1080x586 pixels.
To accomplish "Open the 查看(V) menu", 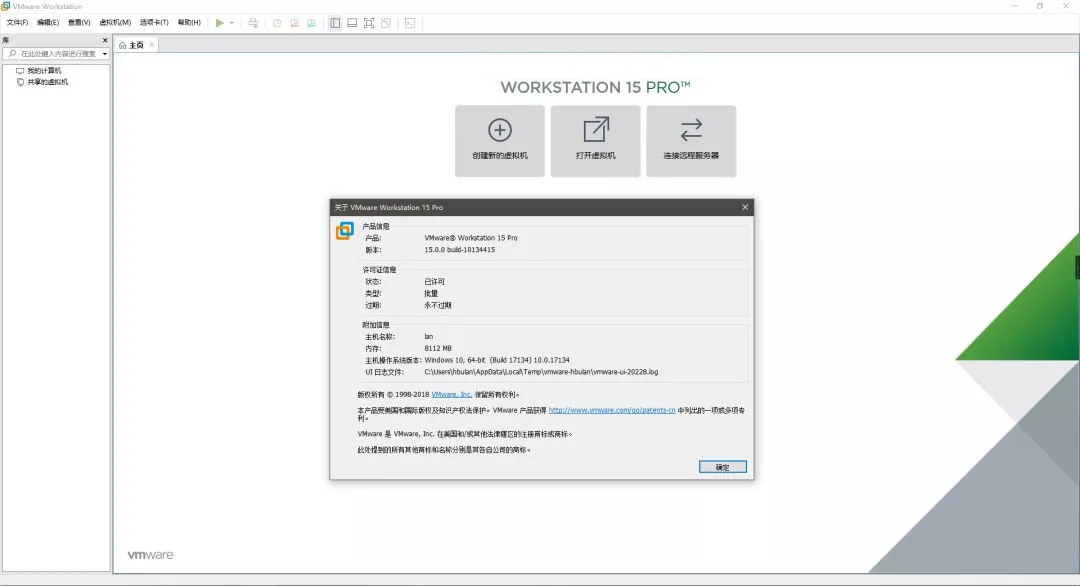I will tap(79, 23).
